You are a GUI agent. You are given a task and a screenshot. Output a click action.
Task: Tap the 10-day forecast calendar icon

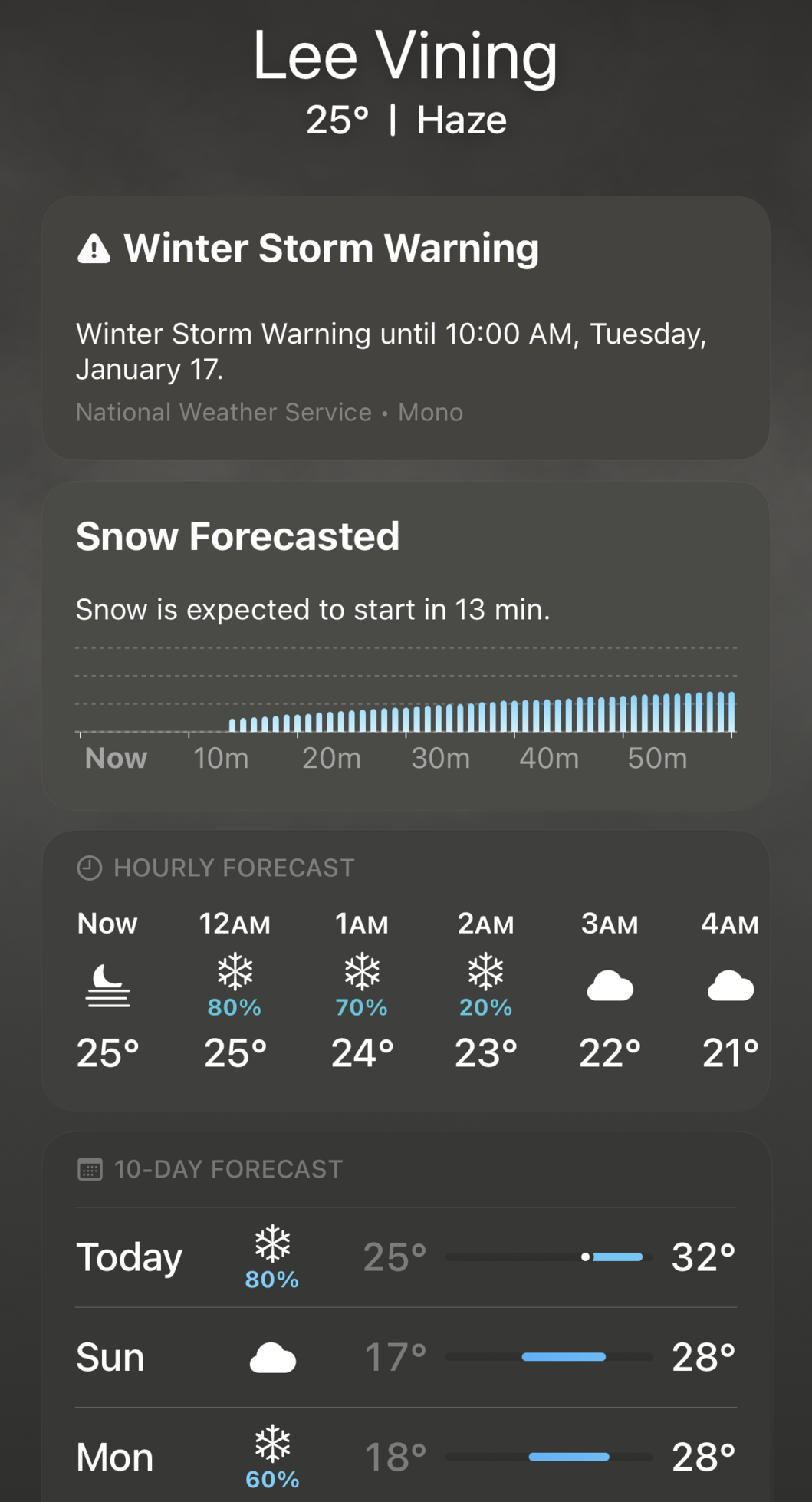(90, 1169)
